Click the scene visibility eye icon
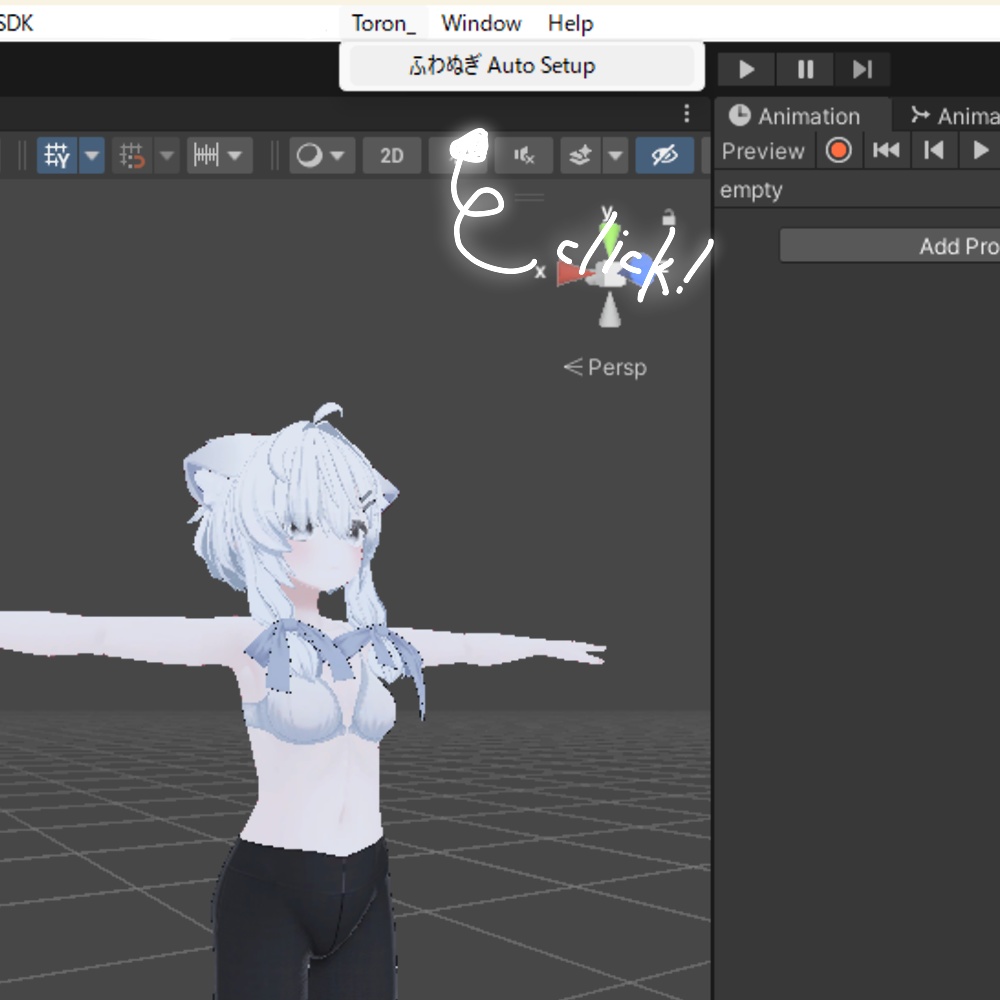The height and width of the screenshot is (1000, 1000). click(665, 155)
